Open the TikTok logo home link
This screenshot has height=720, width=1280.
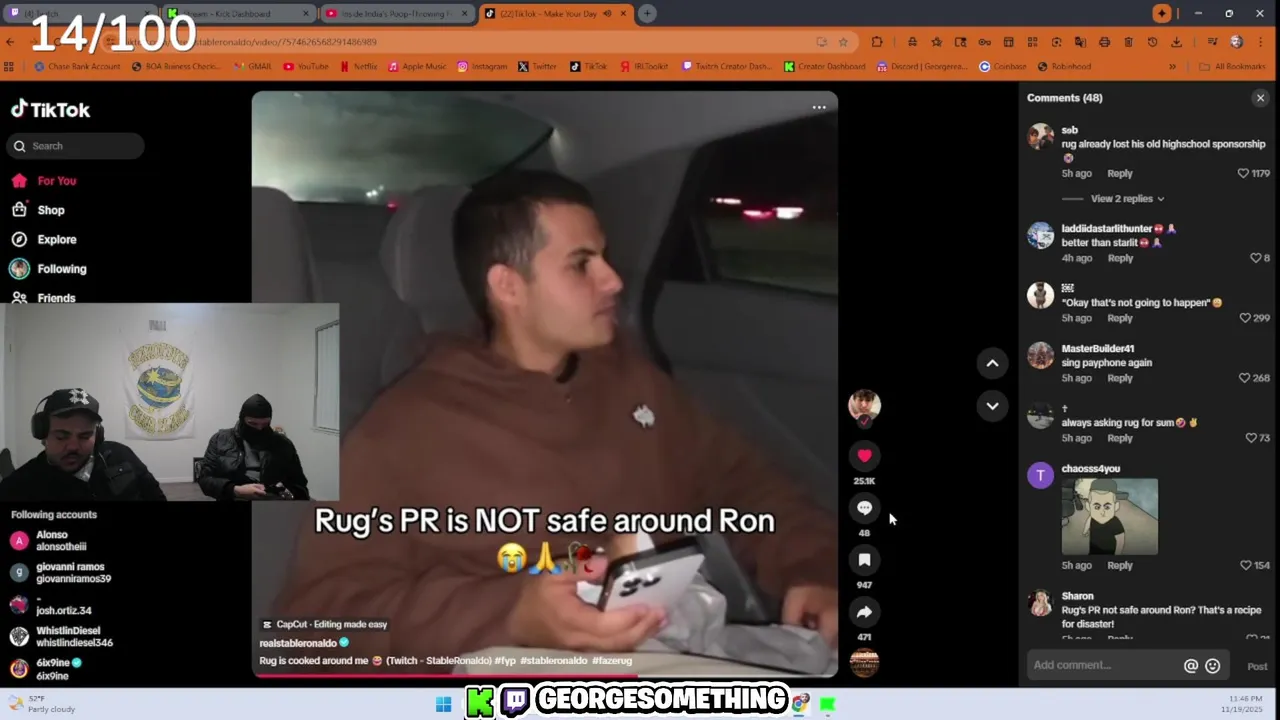[51, 110]
